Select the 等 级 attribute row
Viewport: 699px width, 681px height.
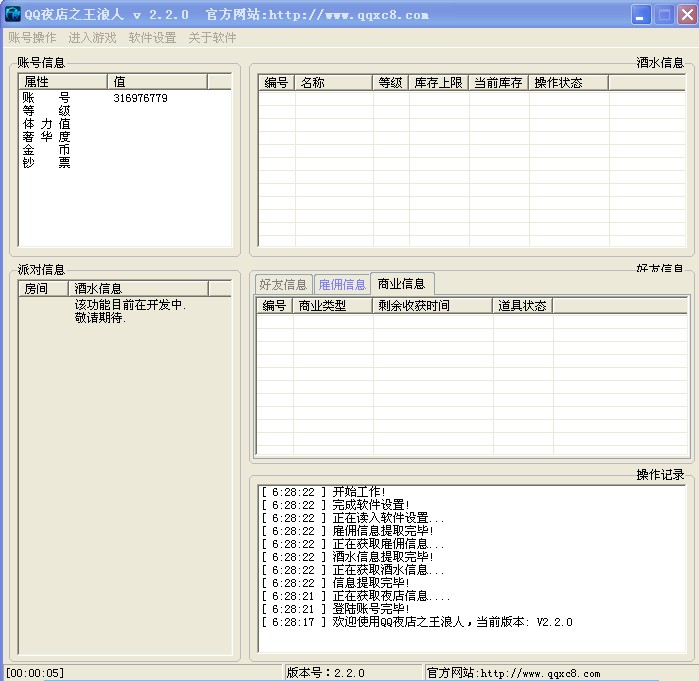(x=46, y=111)
